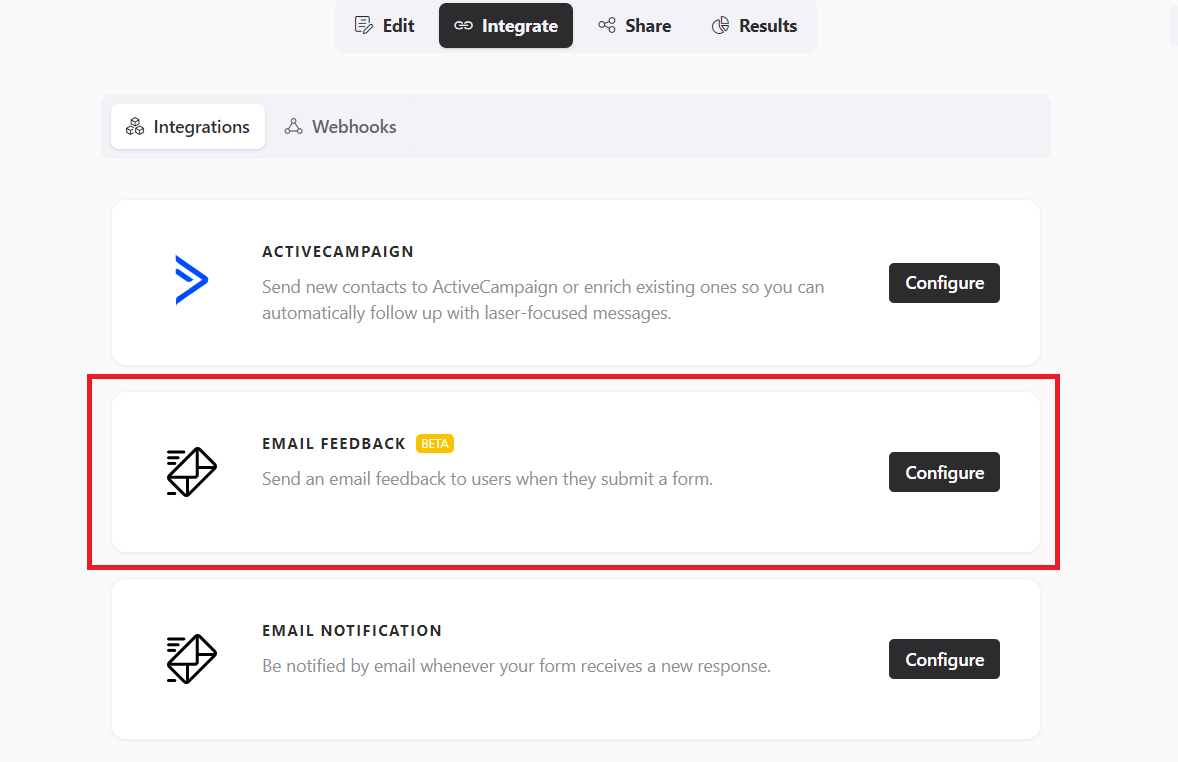Click the stacked cubes Integrations icon
The height and width of the screenshot is (762, 1178).
pyautogui.click(x=135, y=127)
